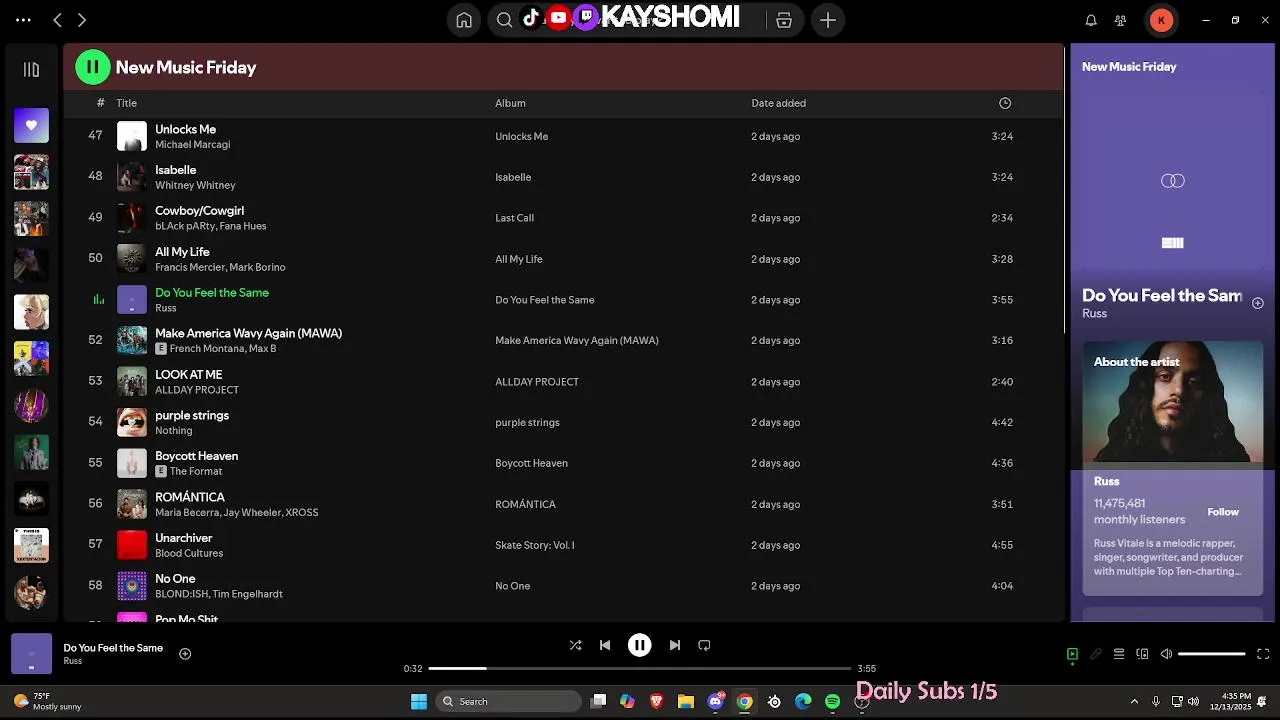This screenshot has width=1280, height=720.
Task: Expand hidden system tray icons
Action: click(x=1134, y=702)
